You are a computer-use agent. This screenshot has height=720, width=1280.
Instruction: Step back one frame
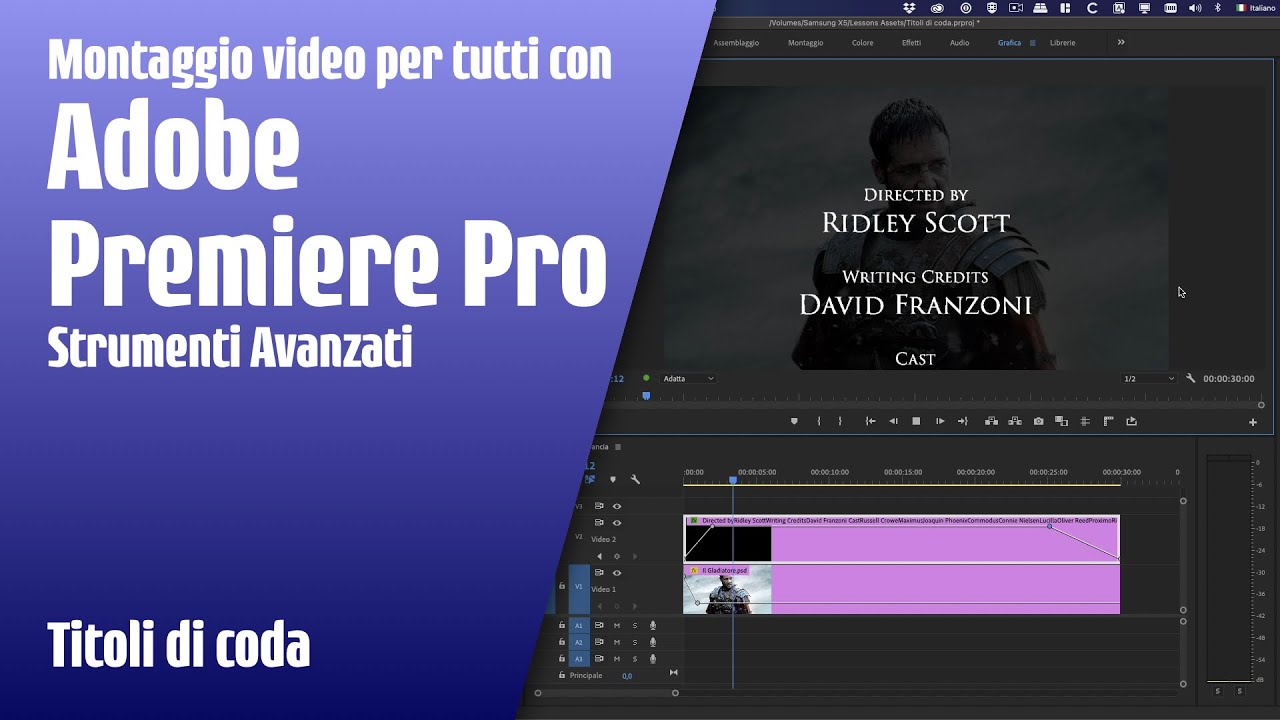[893, 421]
